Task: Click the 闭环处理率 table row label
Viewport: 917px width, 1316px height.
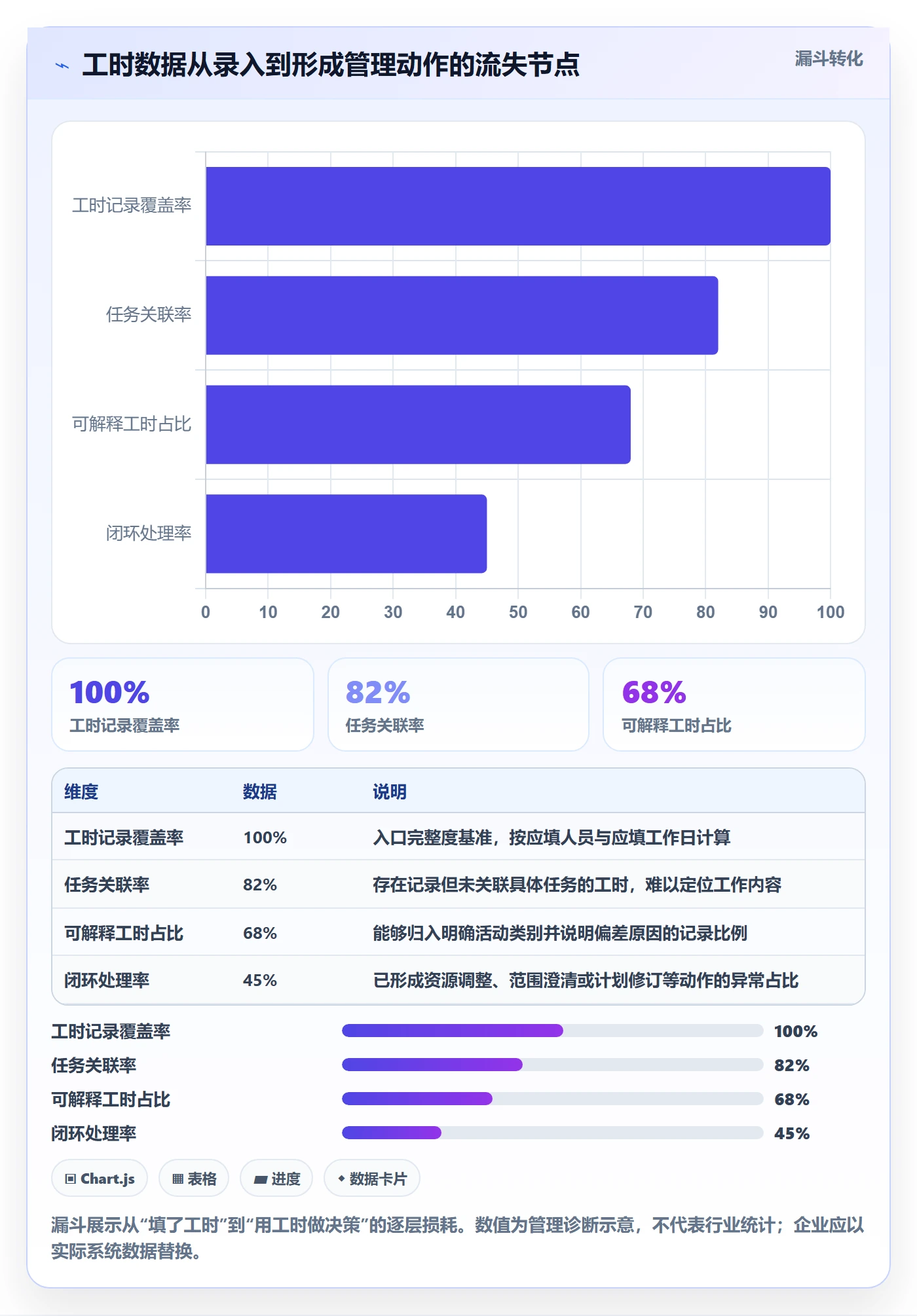Action: (107, 980)
